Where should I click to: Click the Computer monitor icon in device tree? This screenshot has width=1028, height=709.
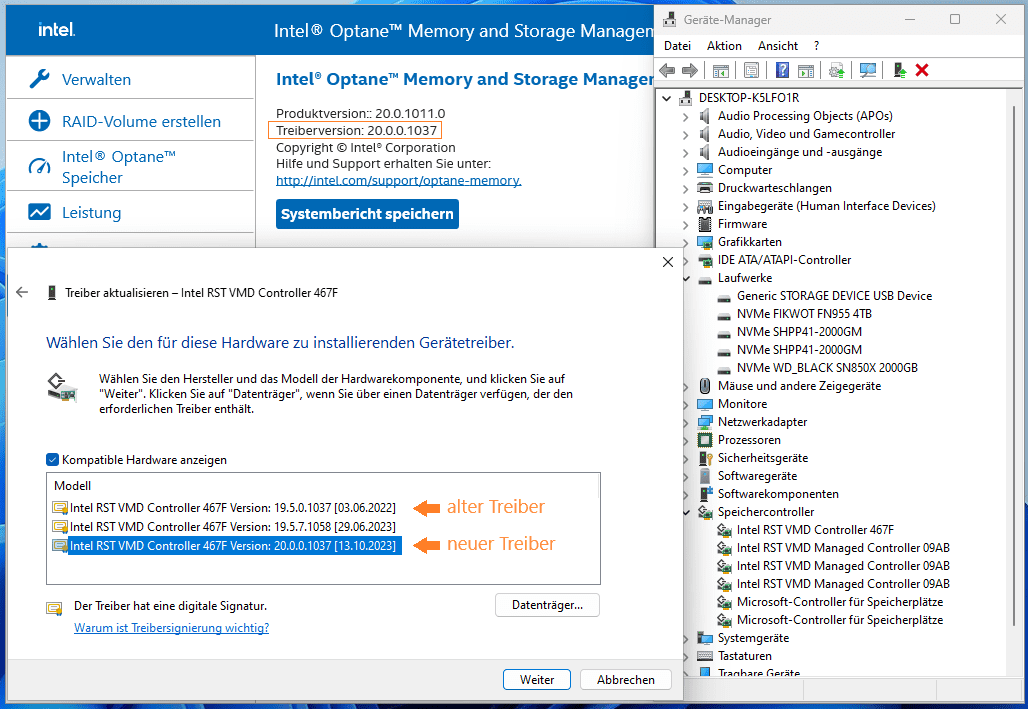click(x=705, y=170)
